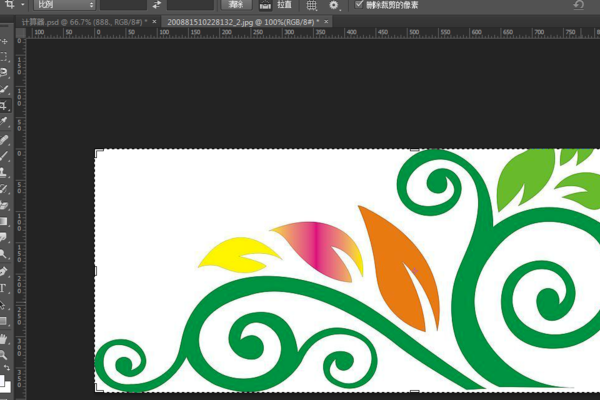Select the Zoom tool
600x400 pixels.
(4, 355)
